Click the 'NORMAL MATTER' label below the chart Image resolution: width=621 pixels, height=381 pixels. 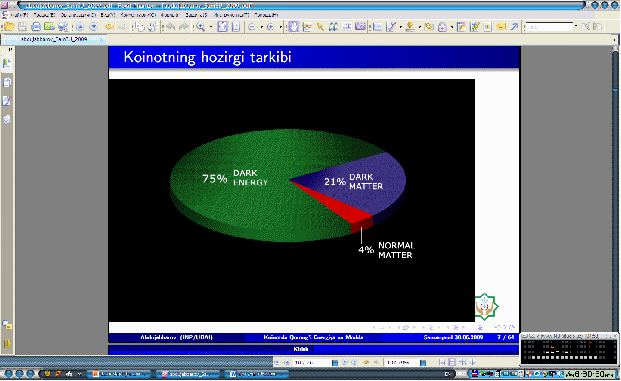click(396, 250)
